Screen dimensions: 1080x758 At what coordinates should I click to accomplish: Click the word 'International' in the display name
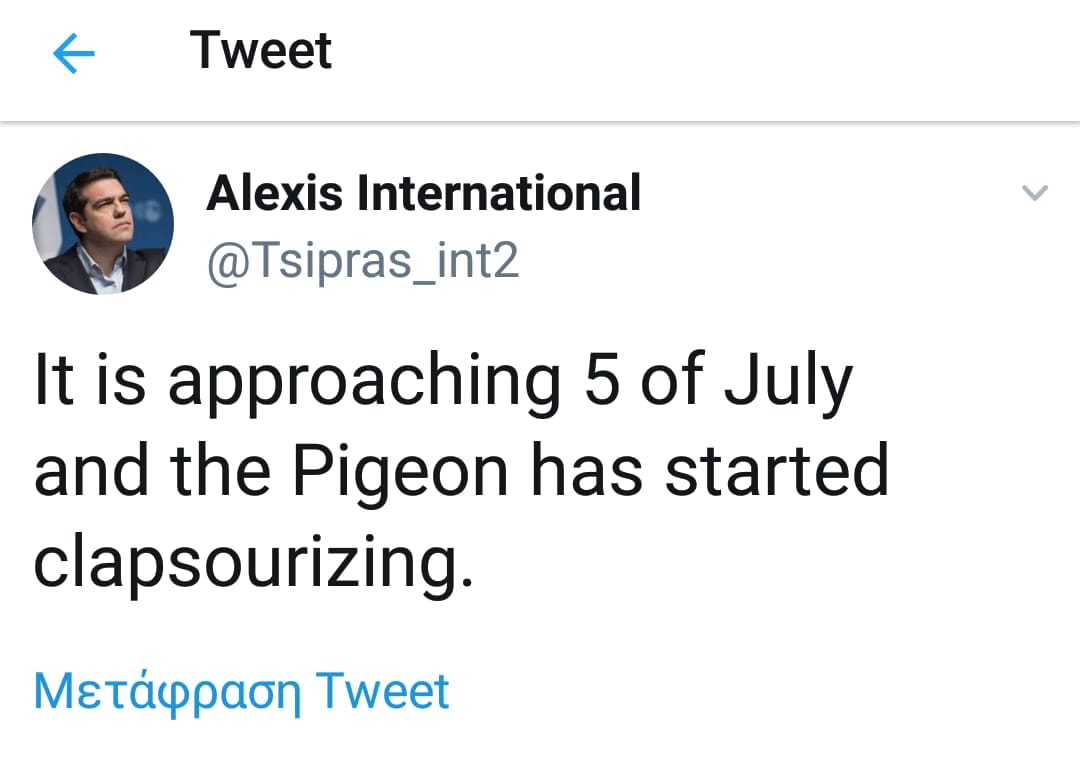point(499,193)
